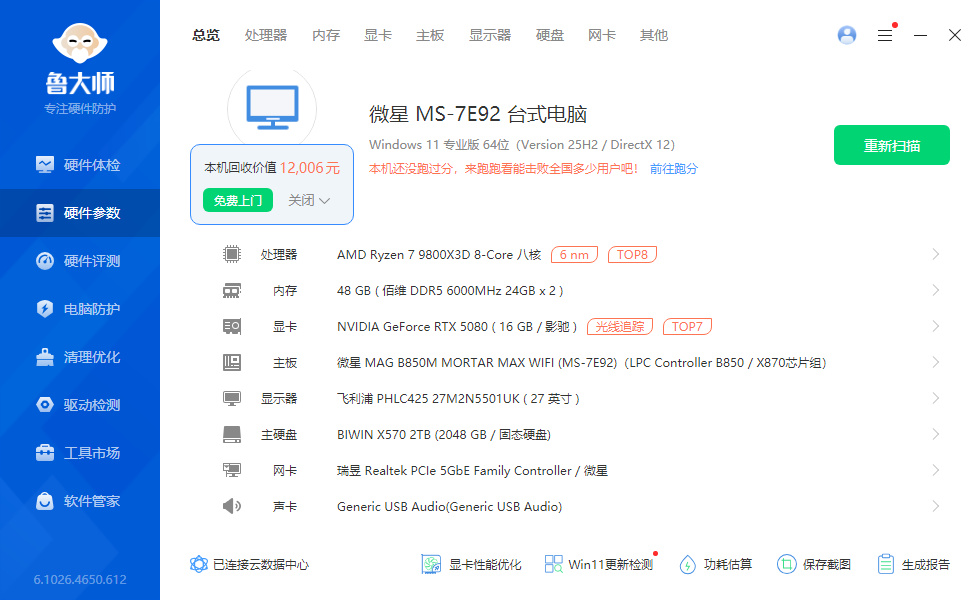Expand the 显示器 row chevron

click(936, 398)
